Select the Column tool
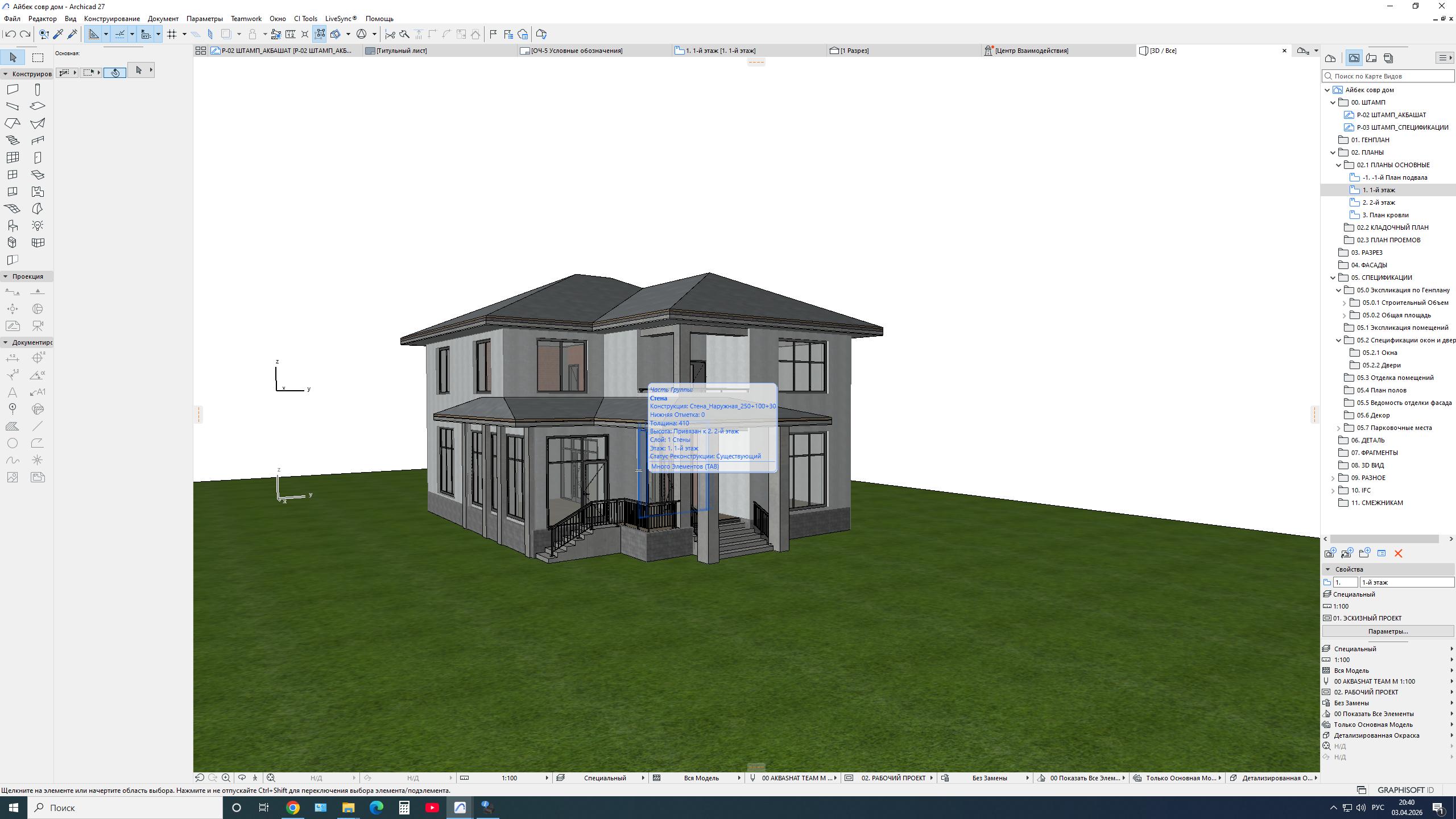The height and width of the screenshot is (819, 1456). coord(38,89)
